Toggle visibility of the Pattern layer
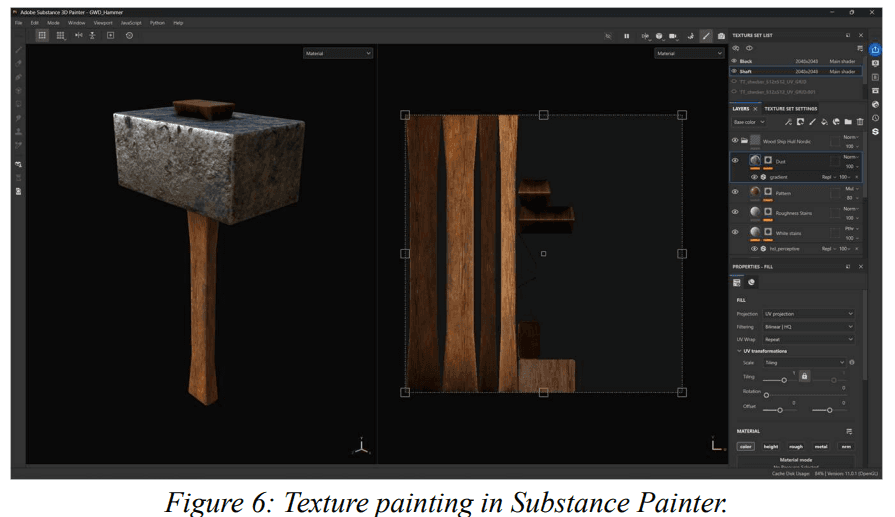The image size is (895, 517). pos(735,191)
